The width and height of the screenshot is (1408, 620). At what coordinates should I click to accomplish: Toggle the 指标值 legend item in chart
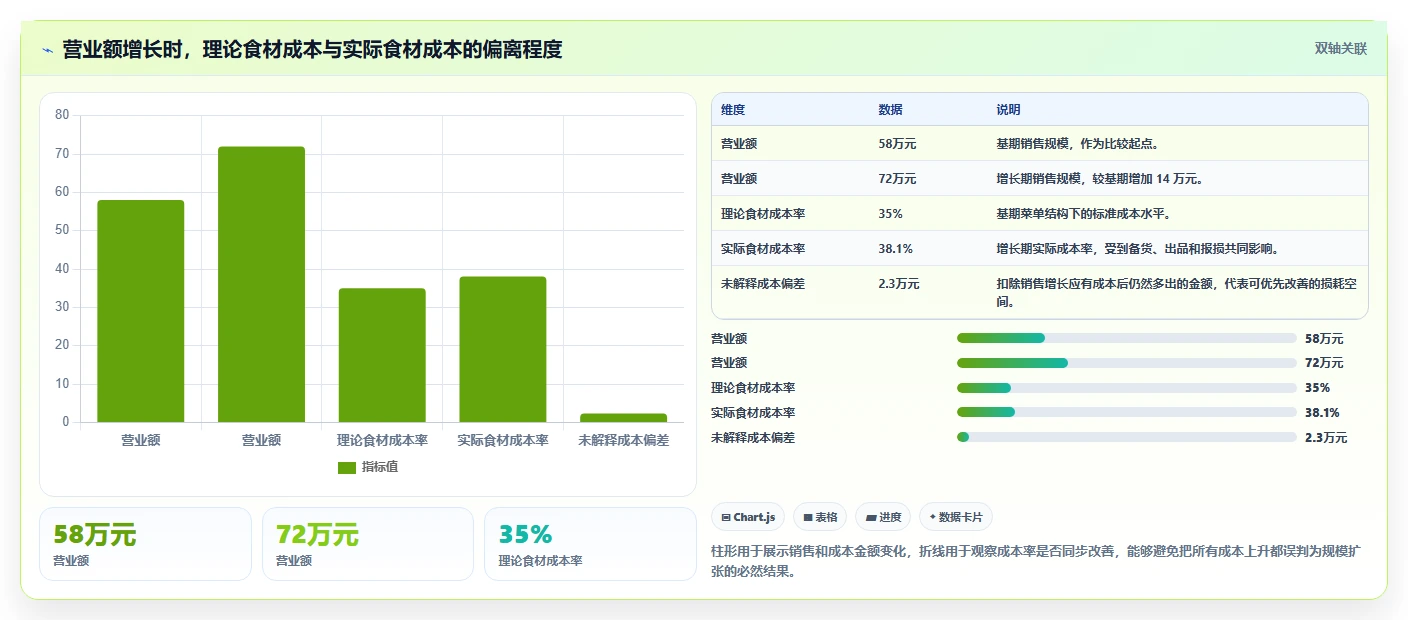click(368, 467)
